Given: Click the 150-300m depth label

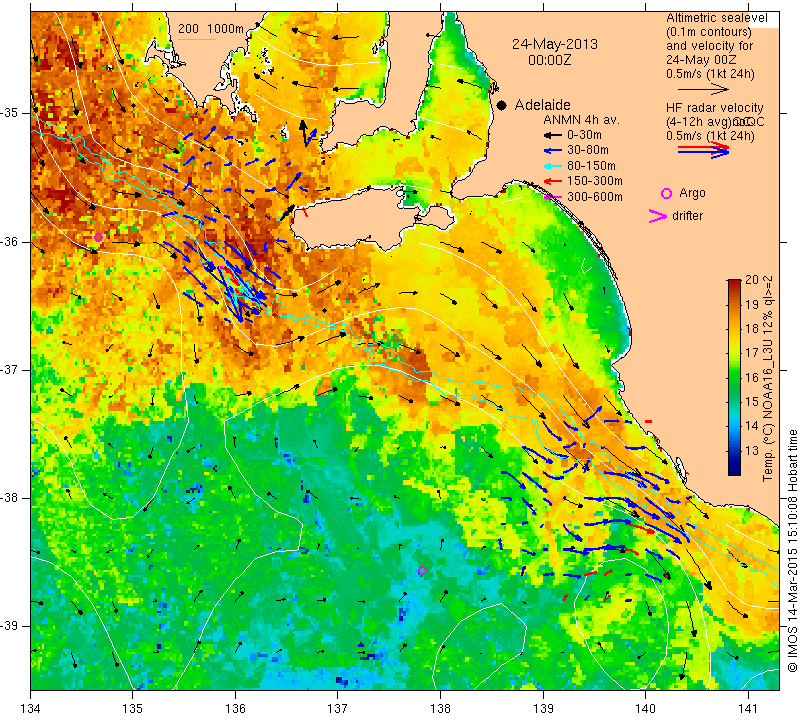Looking at the screenshot, I should tap(595, 181).
